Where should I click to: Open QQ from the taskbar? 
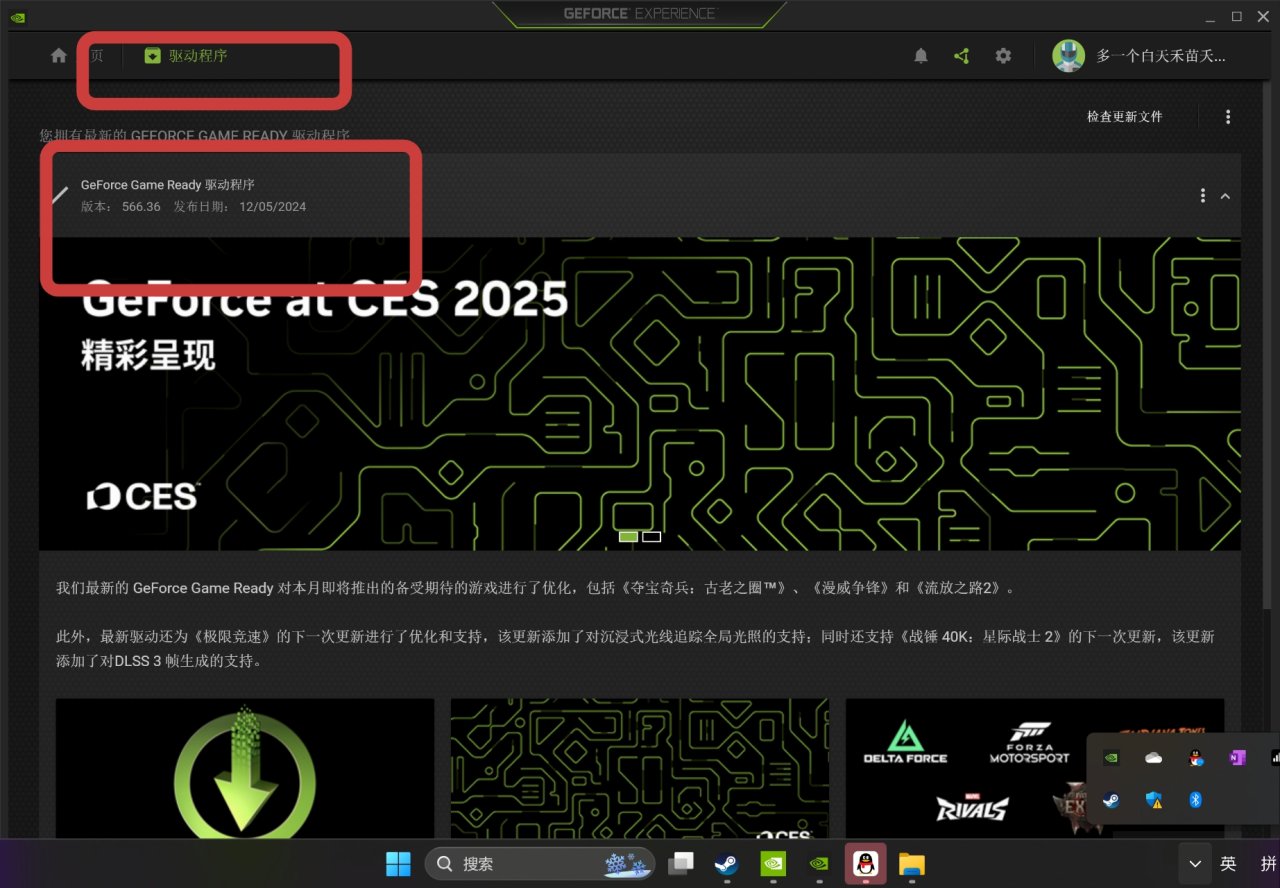865,863
